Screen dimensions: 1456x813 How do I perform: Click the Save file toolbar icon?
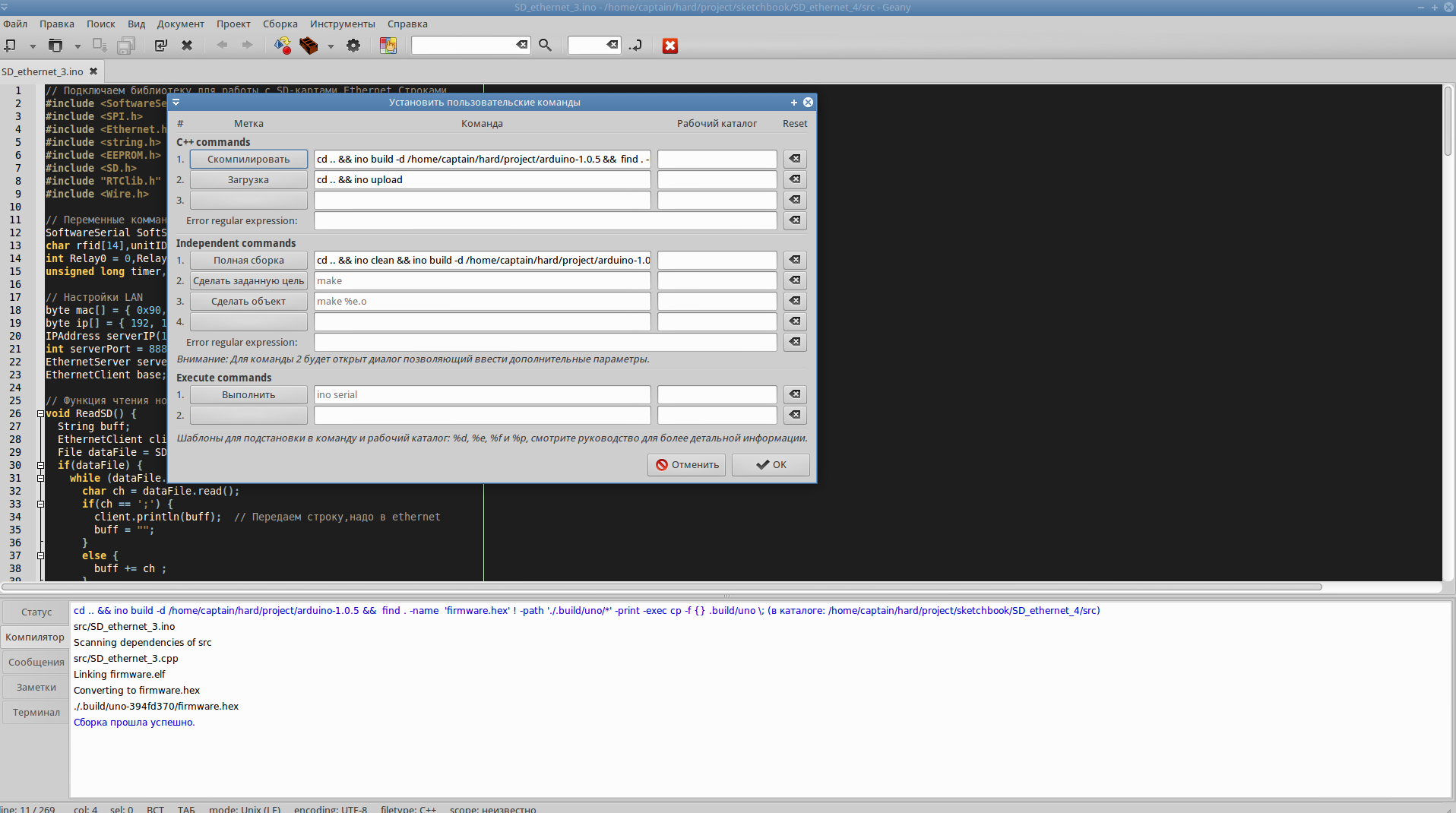(x=100, y=46)
